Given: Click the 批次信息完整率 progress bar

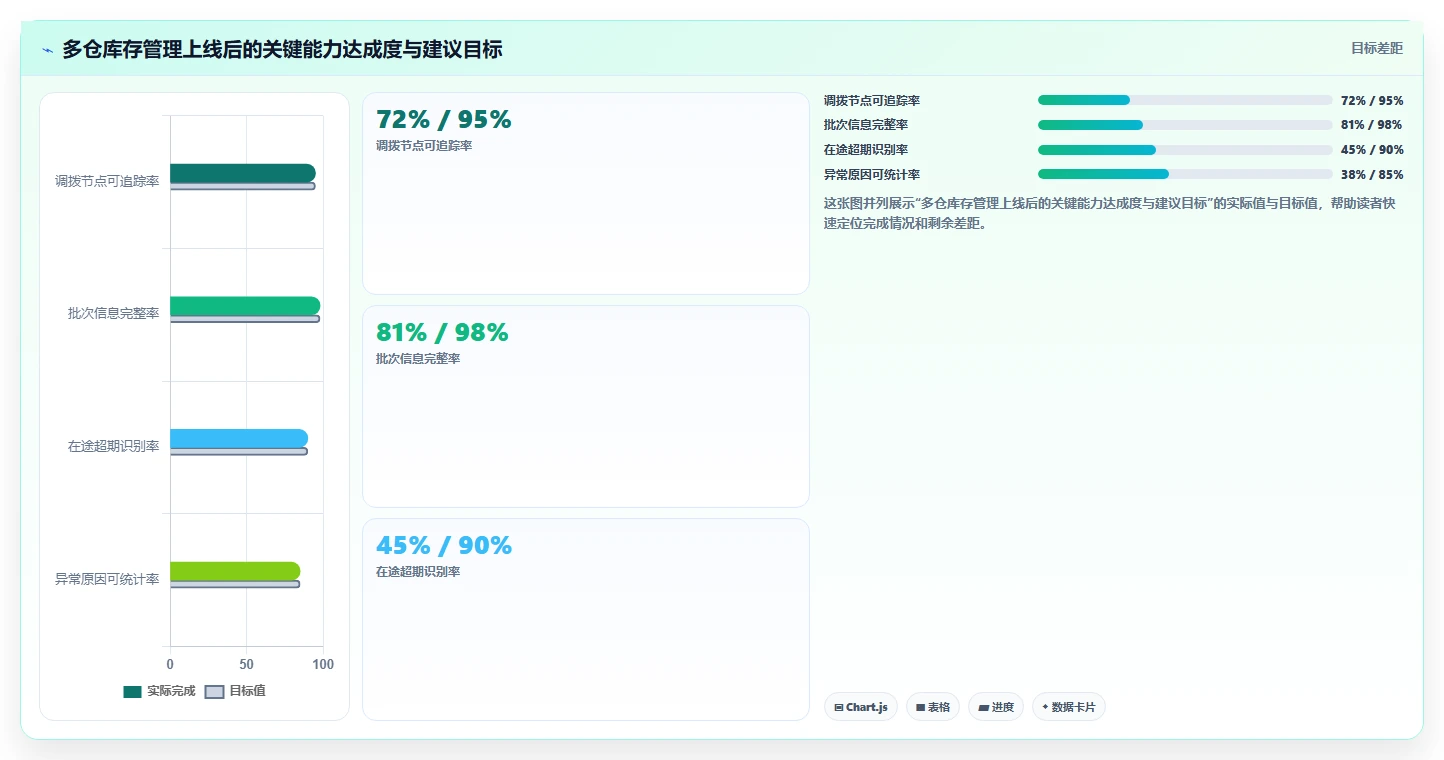Looking at the screenshot, I should tap(1185, 125).
